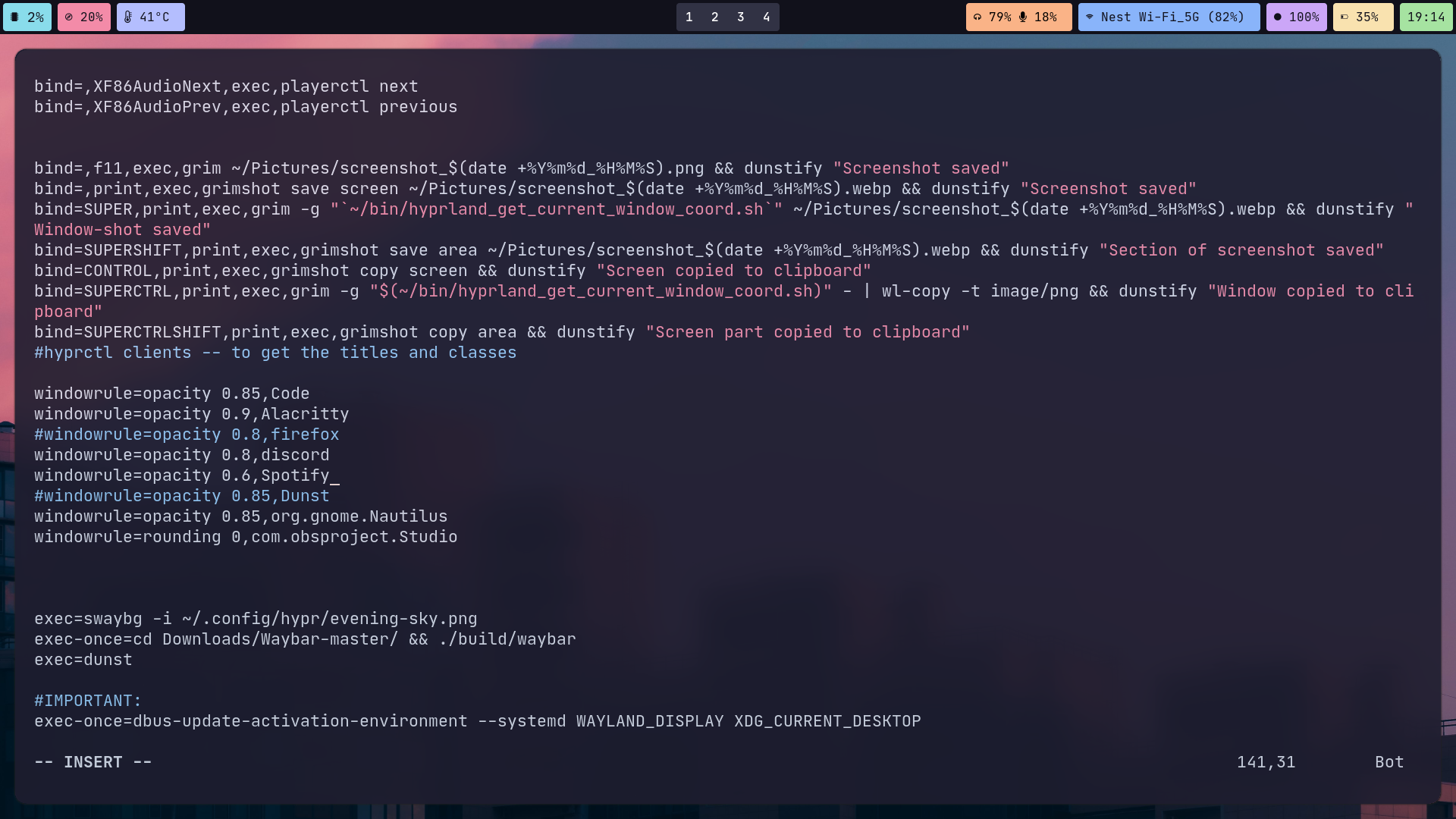1456x819 pixels.
Task: Click the do-not-disturb icon showing 20%
Action: coord(70,16)
